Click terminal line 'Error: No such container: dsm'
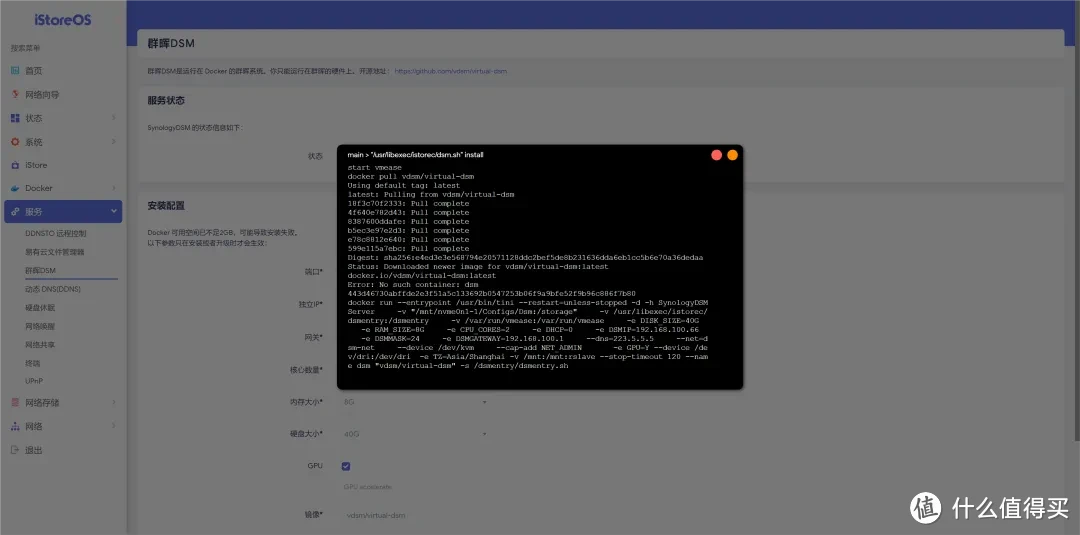The height and width of the screenshot is (535, 1080). pyautogui.click(x=411, y=284)
